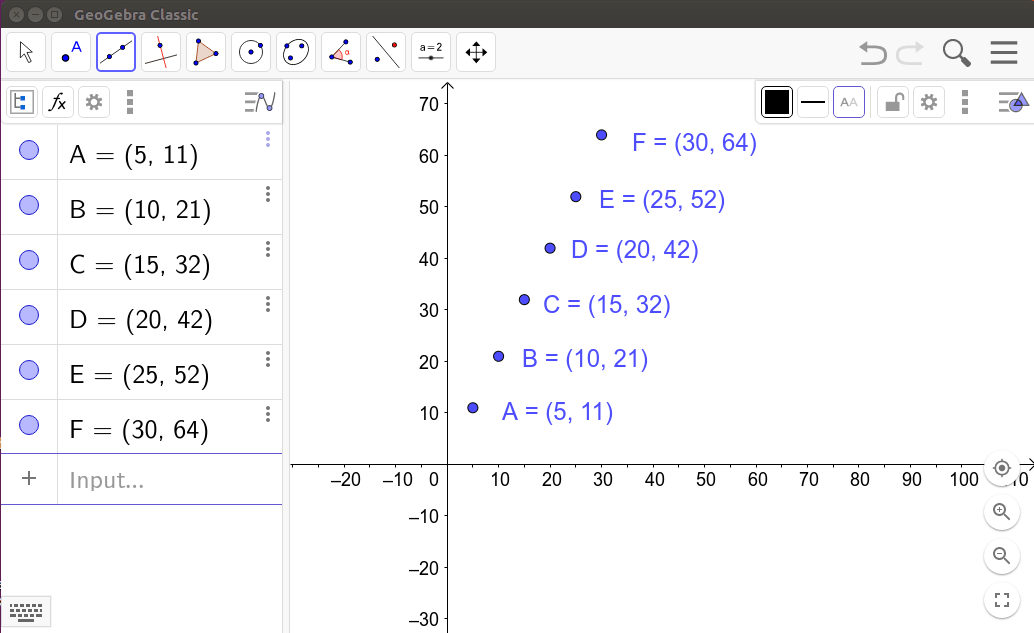Open the three-dot options for point B
The height and width of the screenshot is (633, 1034).
[x=267, y=195]
